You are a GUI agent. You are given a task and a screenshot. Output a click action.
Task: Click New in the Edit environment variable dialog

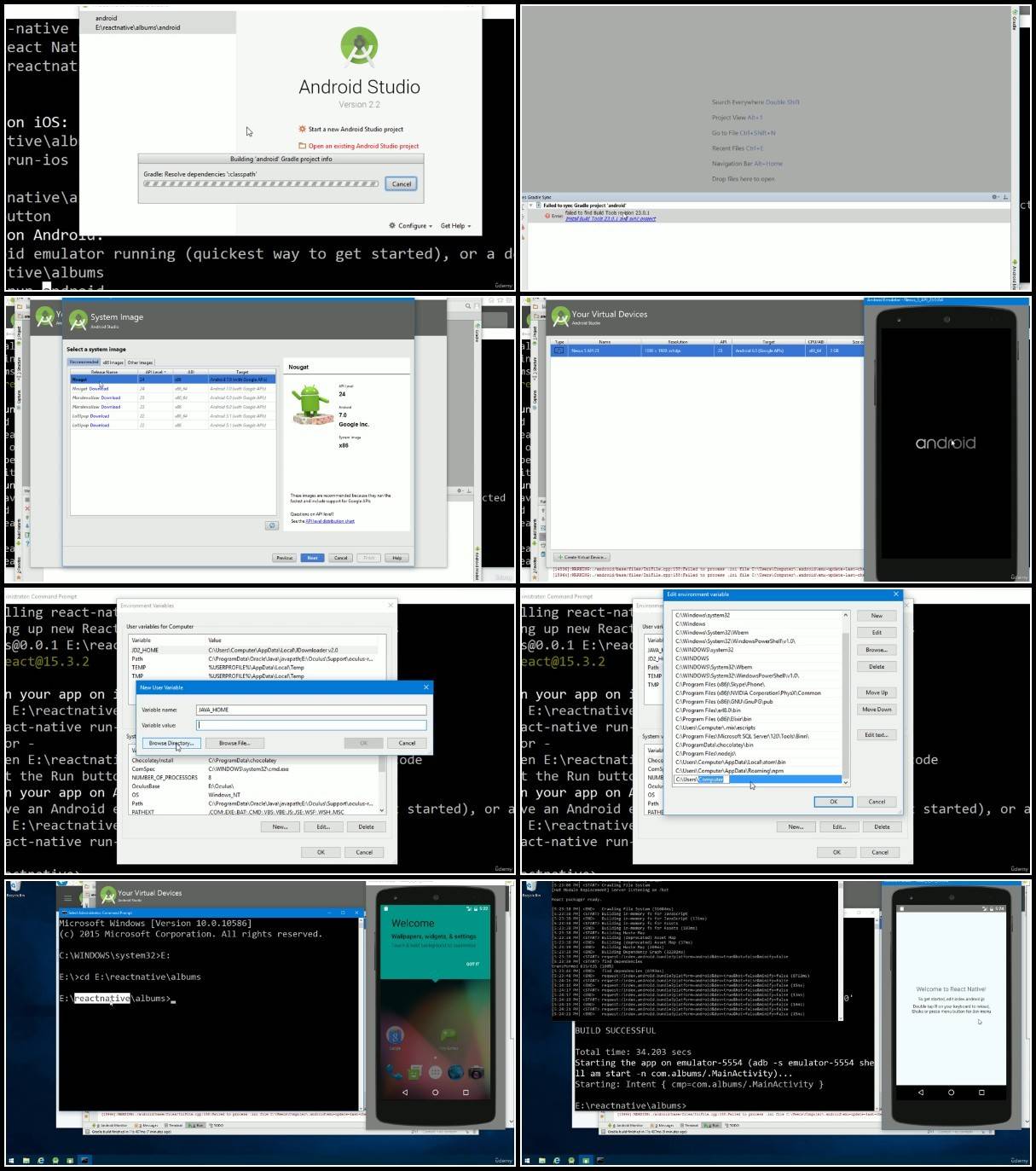tap(877, 616)
